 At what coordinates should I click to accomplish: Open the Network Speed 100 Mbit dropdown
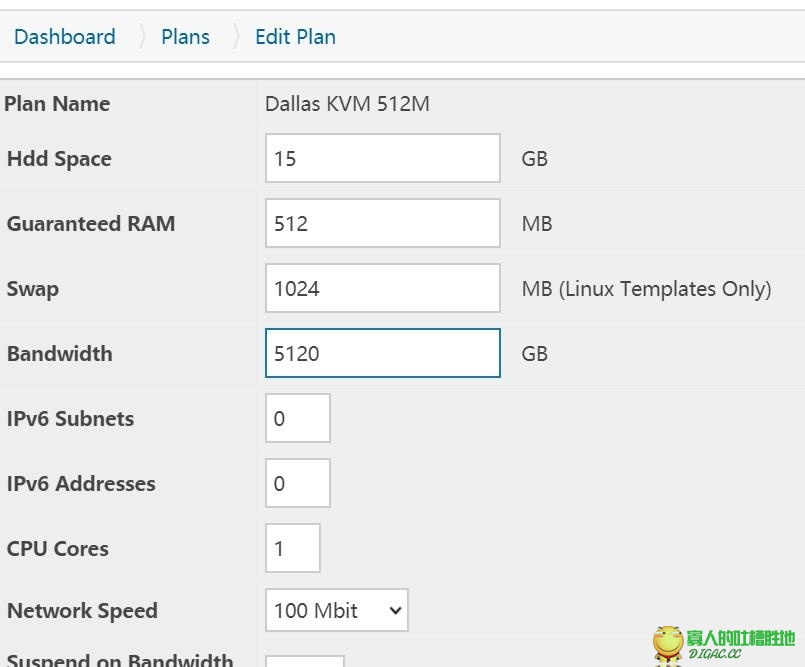pos(337,610)
